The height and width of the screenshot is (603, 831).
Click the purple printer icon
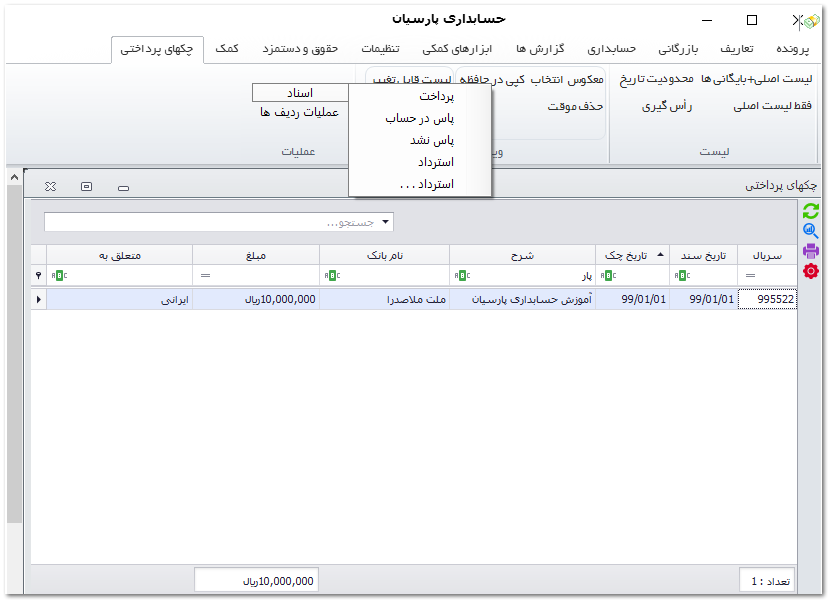click(811, 250)
